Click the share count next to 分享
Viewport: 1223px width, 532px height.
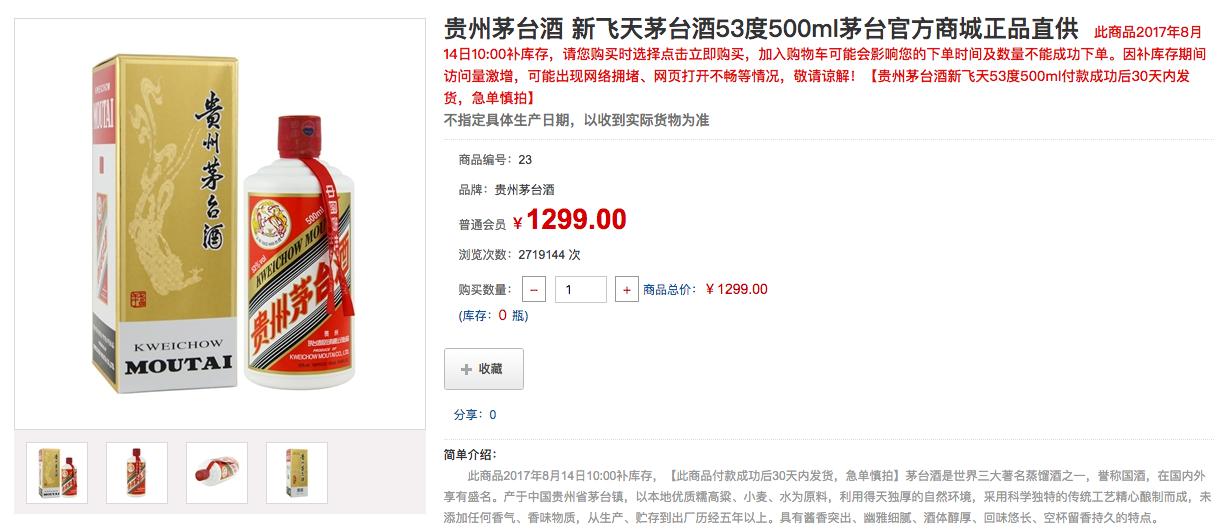click(493, 415)
